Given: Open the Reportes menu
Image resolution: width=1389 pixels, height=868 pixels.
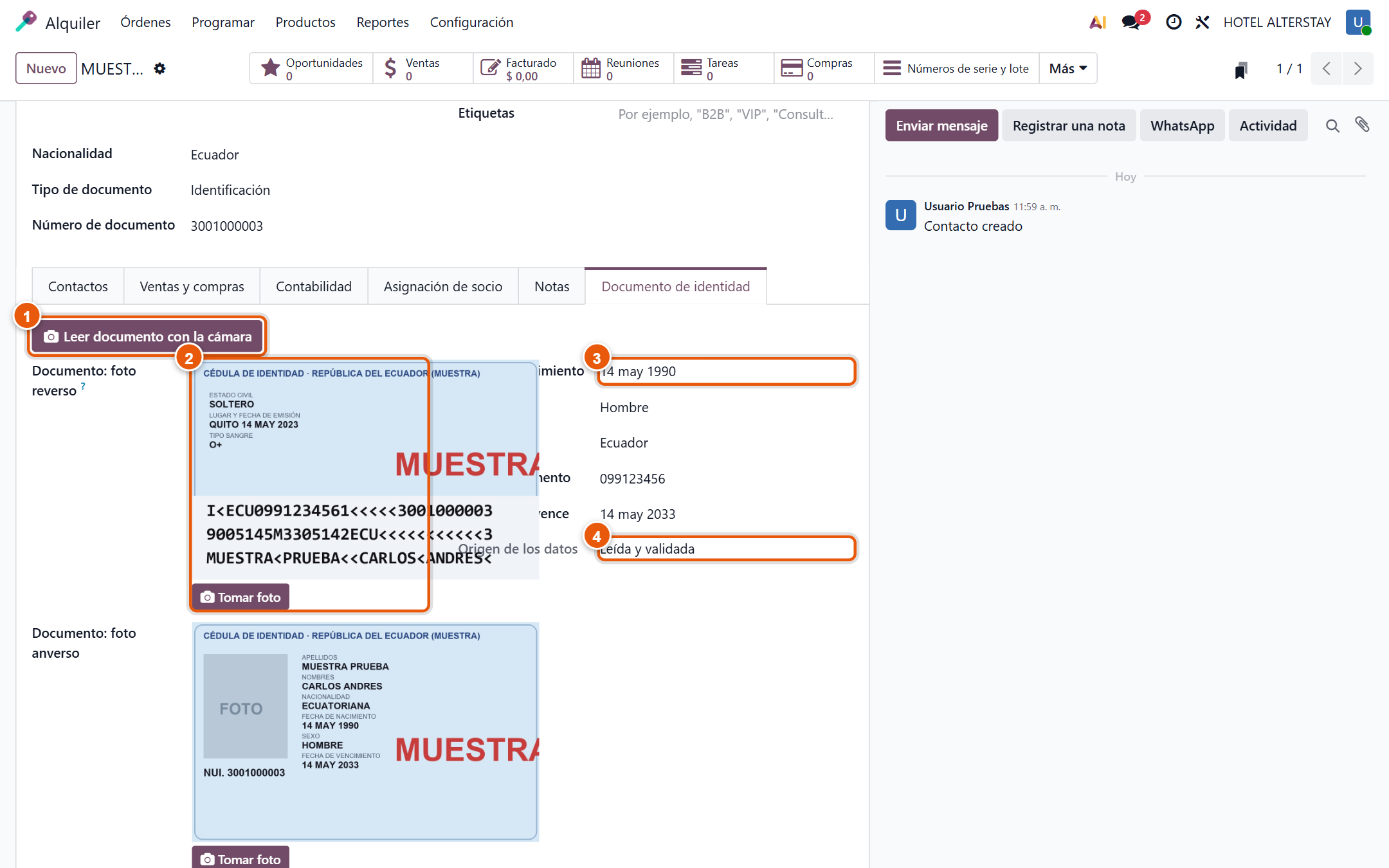Looking at the screenshot, I should tap(383, 23).
